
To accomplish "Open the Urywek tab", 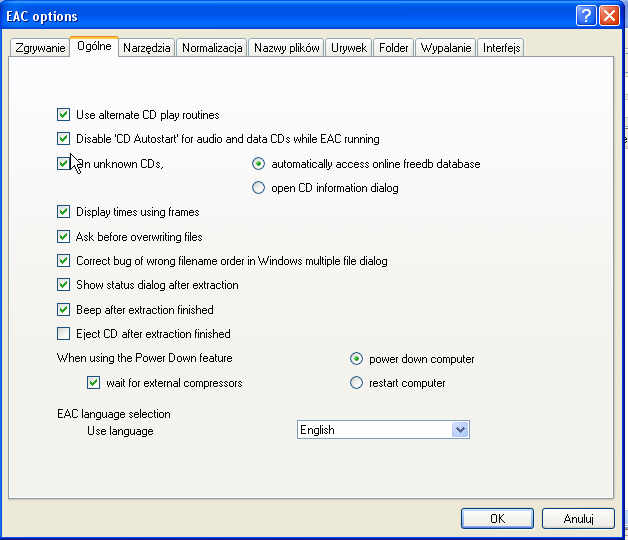I will [349, 48].
